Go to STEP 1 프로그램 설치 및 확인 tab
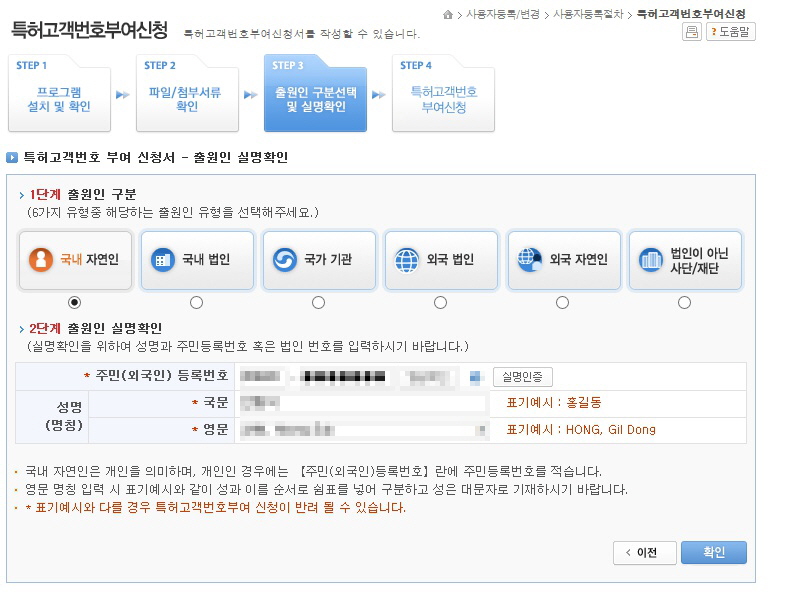Image resolution: width=788 pixels, height=602 pixels. coord(59,93)
